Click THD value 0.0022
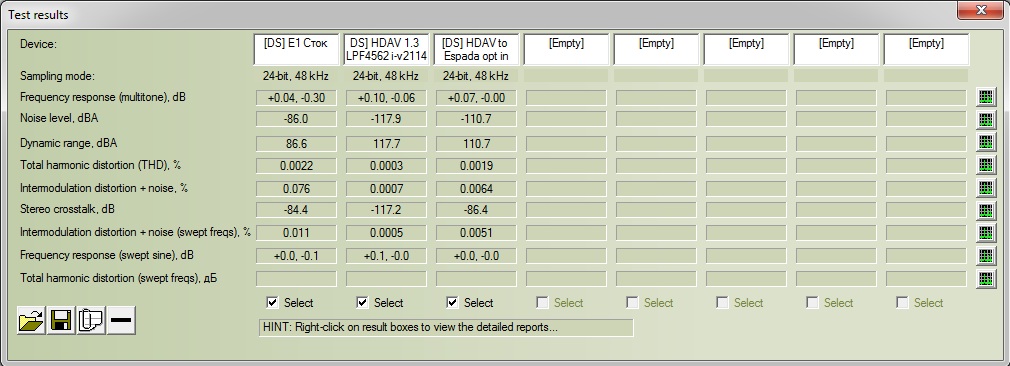Viewport: 1010px width, 366px height. (296, 166)
